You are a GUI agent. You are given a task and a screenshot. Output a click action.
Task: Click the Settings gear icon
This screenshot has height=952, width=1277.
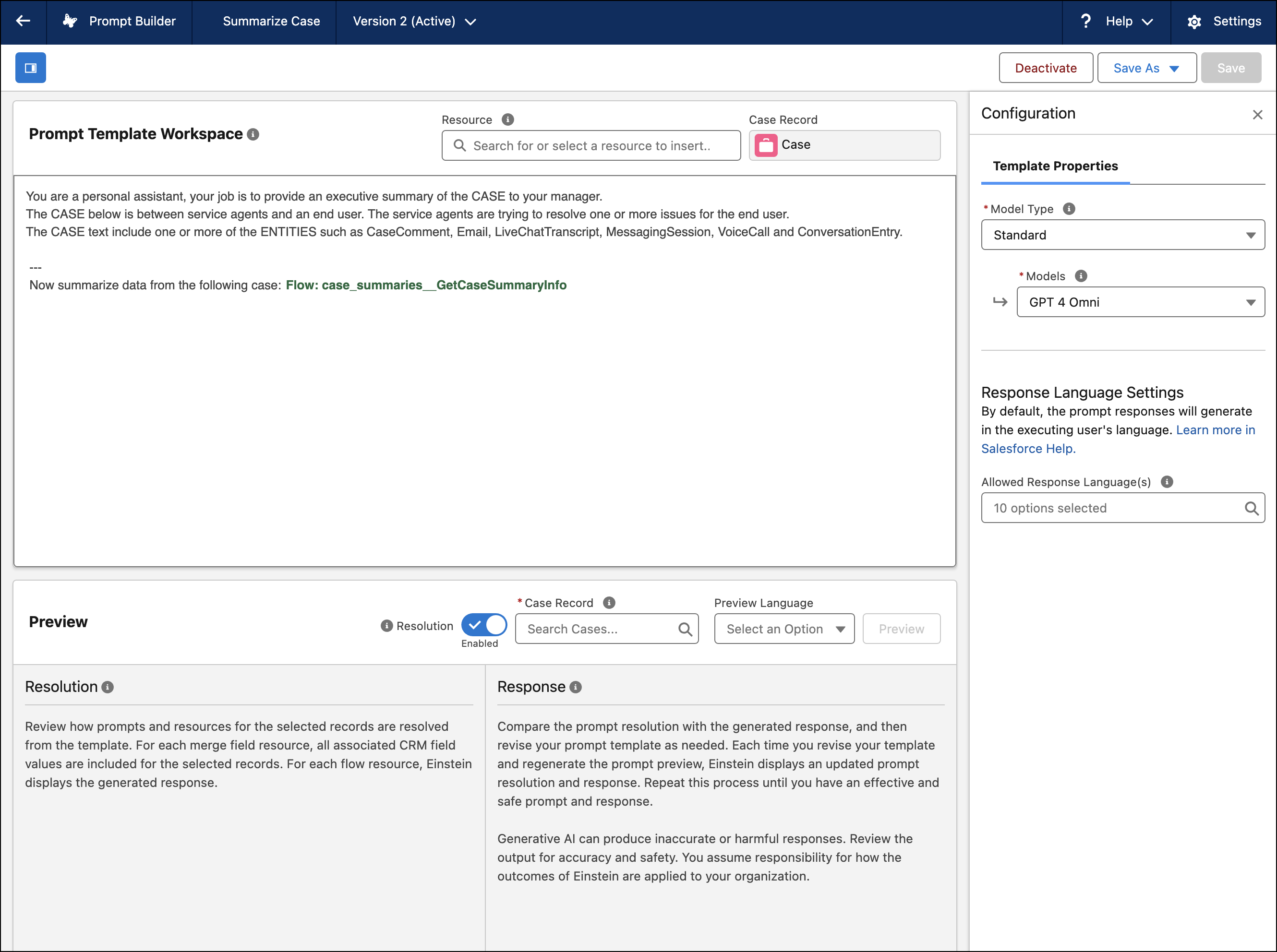(x=1194, y=22)
